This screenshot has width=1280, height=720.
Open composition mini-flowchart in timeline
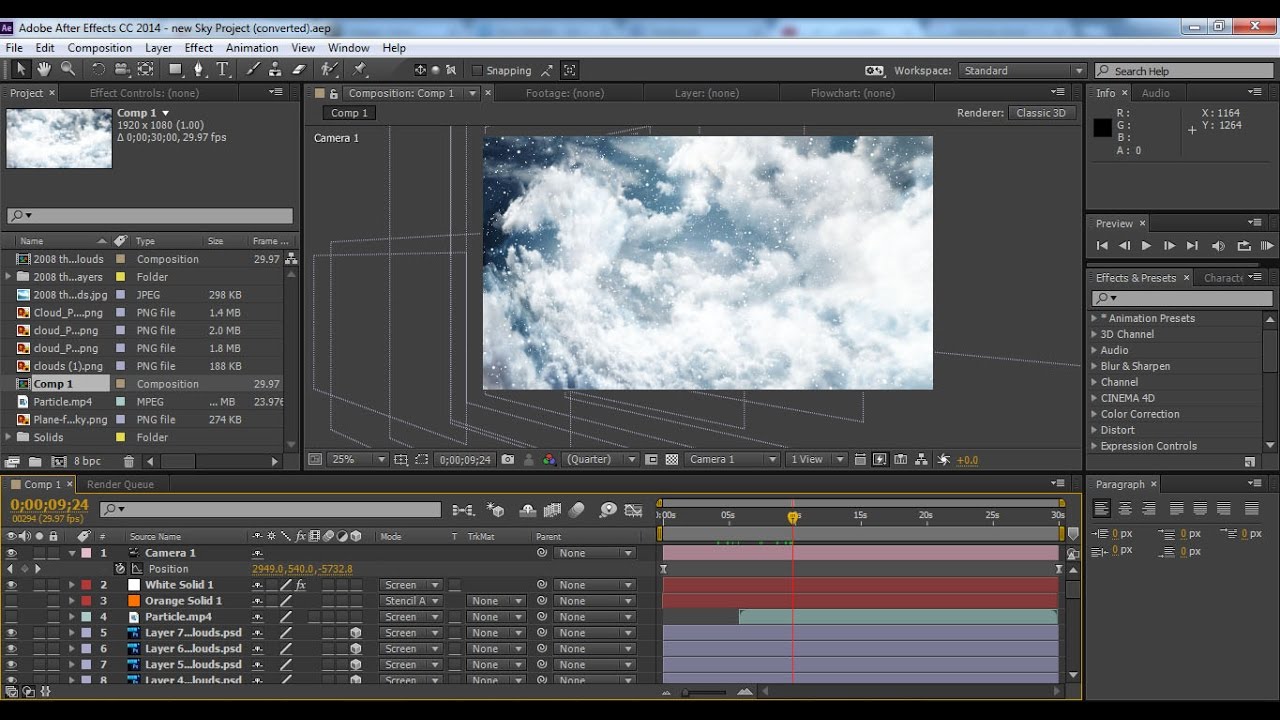(x=462, y=510)
